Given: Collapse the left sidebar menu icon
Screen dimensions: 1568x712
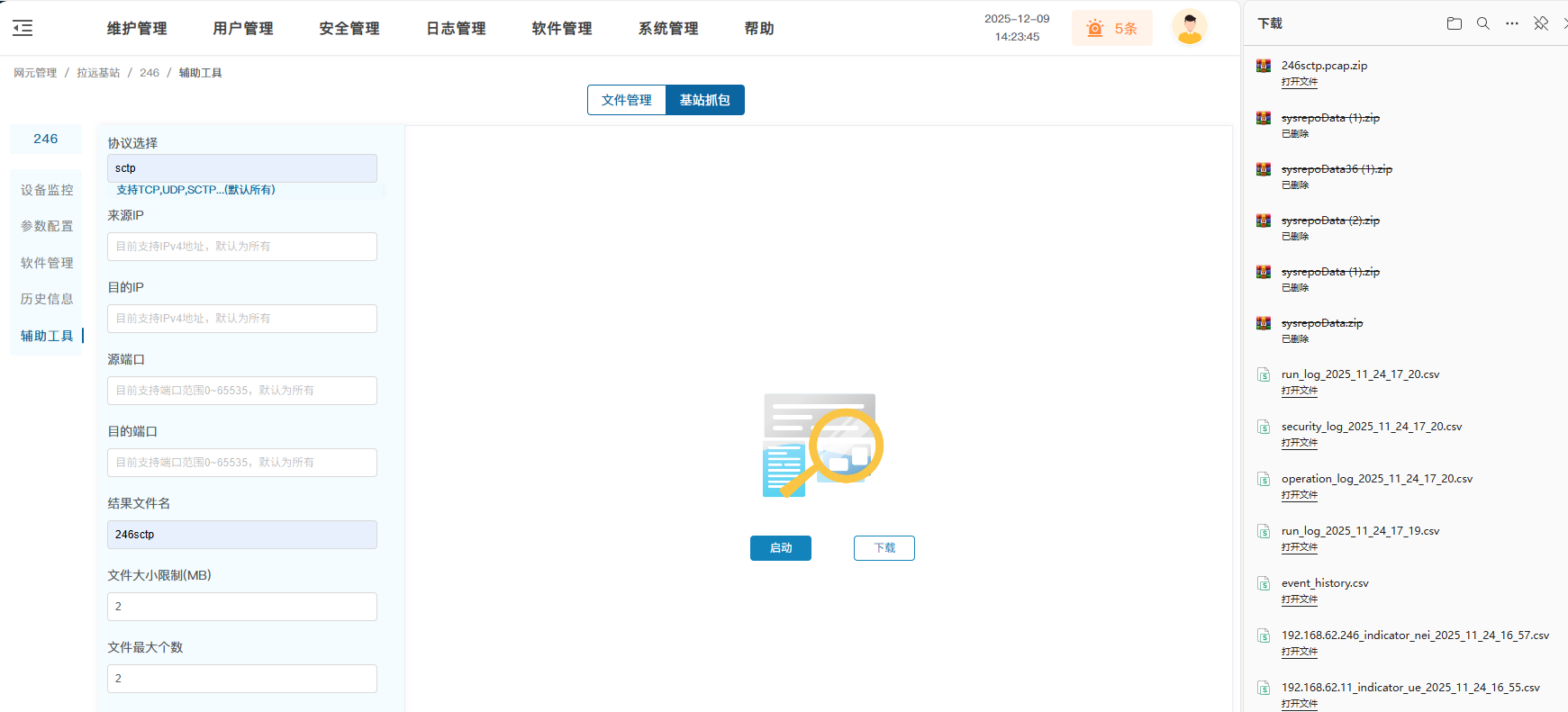Looking at the screenshot, I should pyautogui.click(x=23, y=28).
